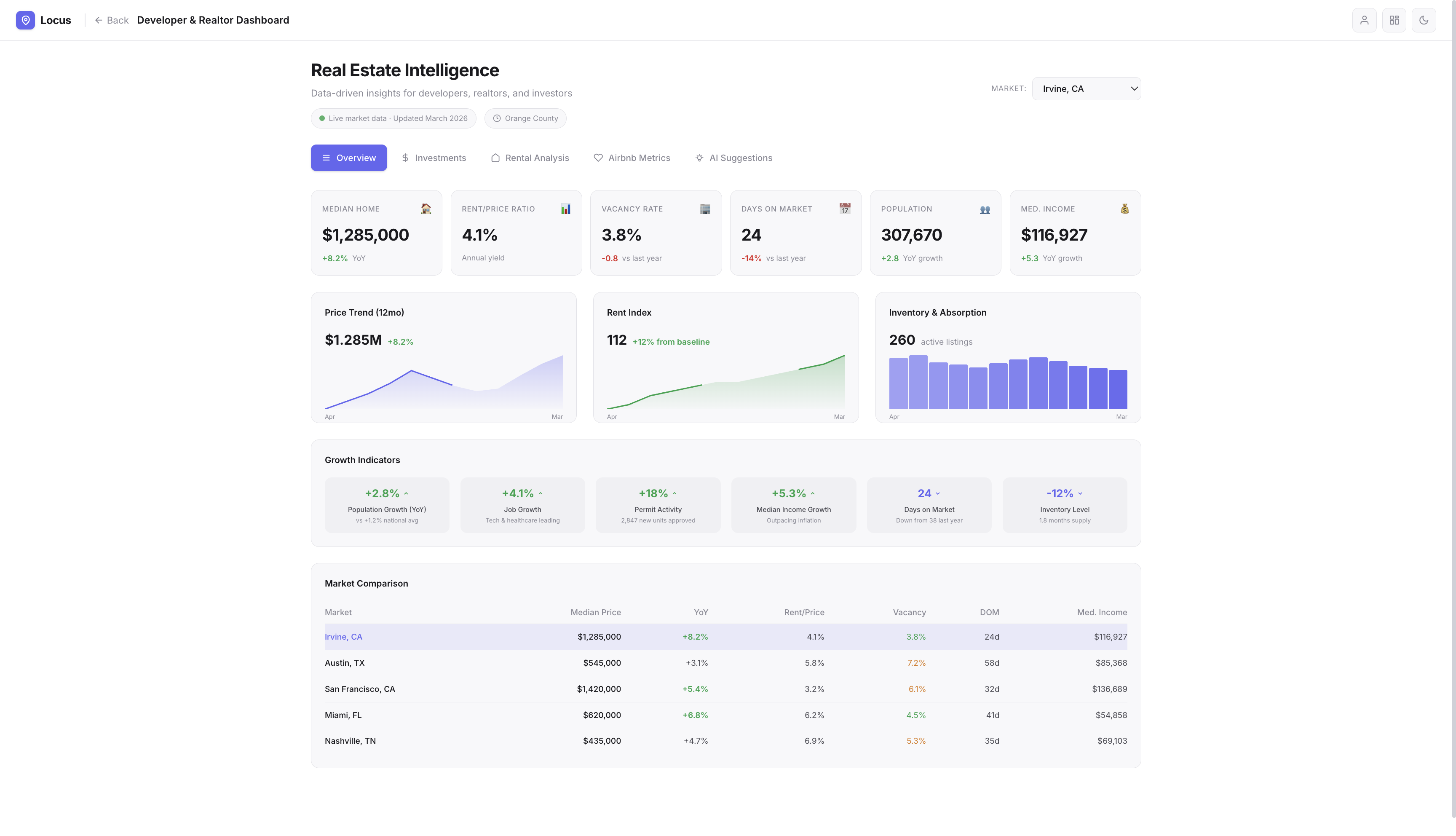Click the Orange County badge
The width and height of the screenshot is (1456, 836).
525,118
